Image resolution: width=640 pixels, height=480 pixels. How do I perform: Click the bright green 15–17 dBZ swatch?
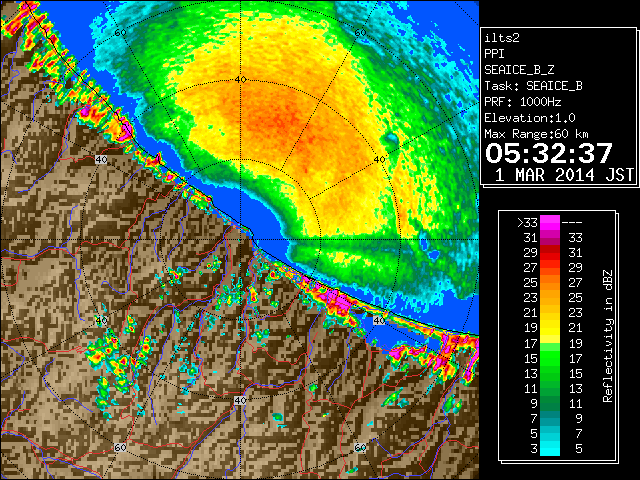550,358
